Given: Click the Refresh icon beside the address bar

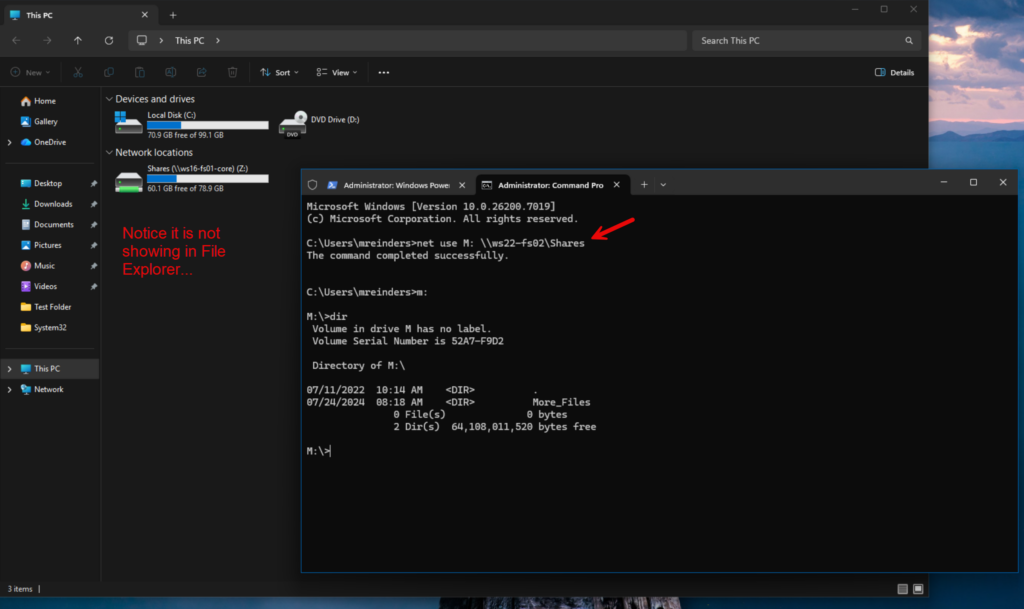Looking at the screenshot, I should [x=109, y=41].
